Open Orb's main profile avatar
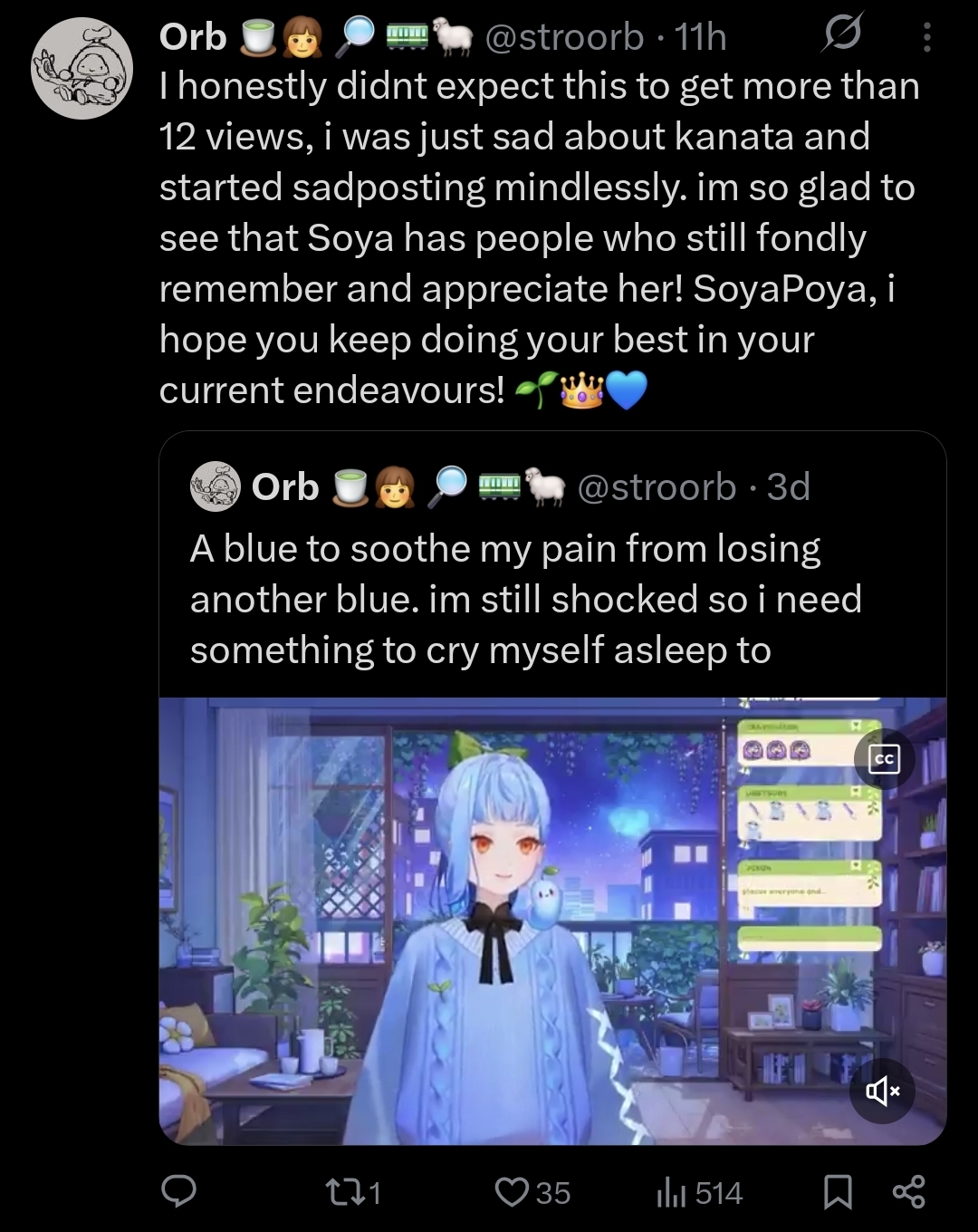The height and width of the screenshot is (1232, 978). pyautogui.click(x=81, y=69)
